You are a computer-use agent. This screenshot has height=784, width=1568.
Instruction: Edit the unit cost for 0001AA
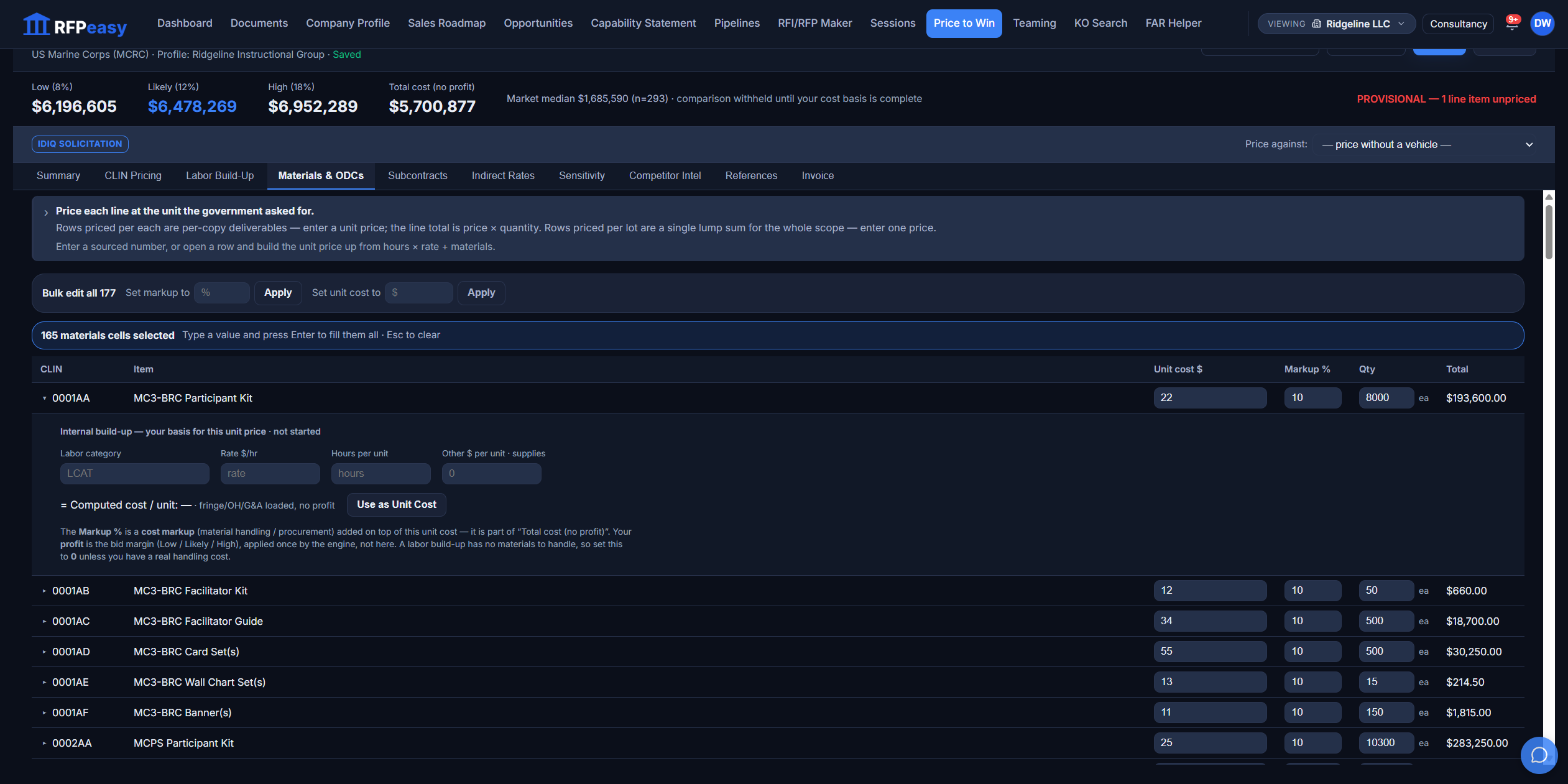(x=1210, y=398)
